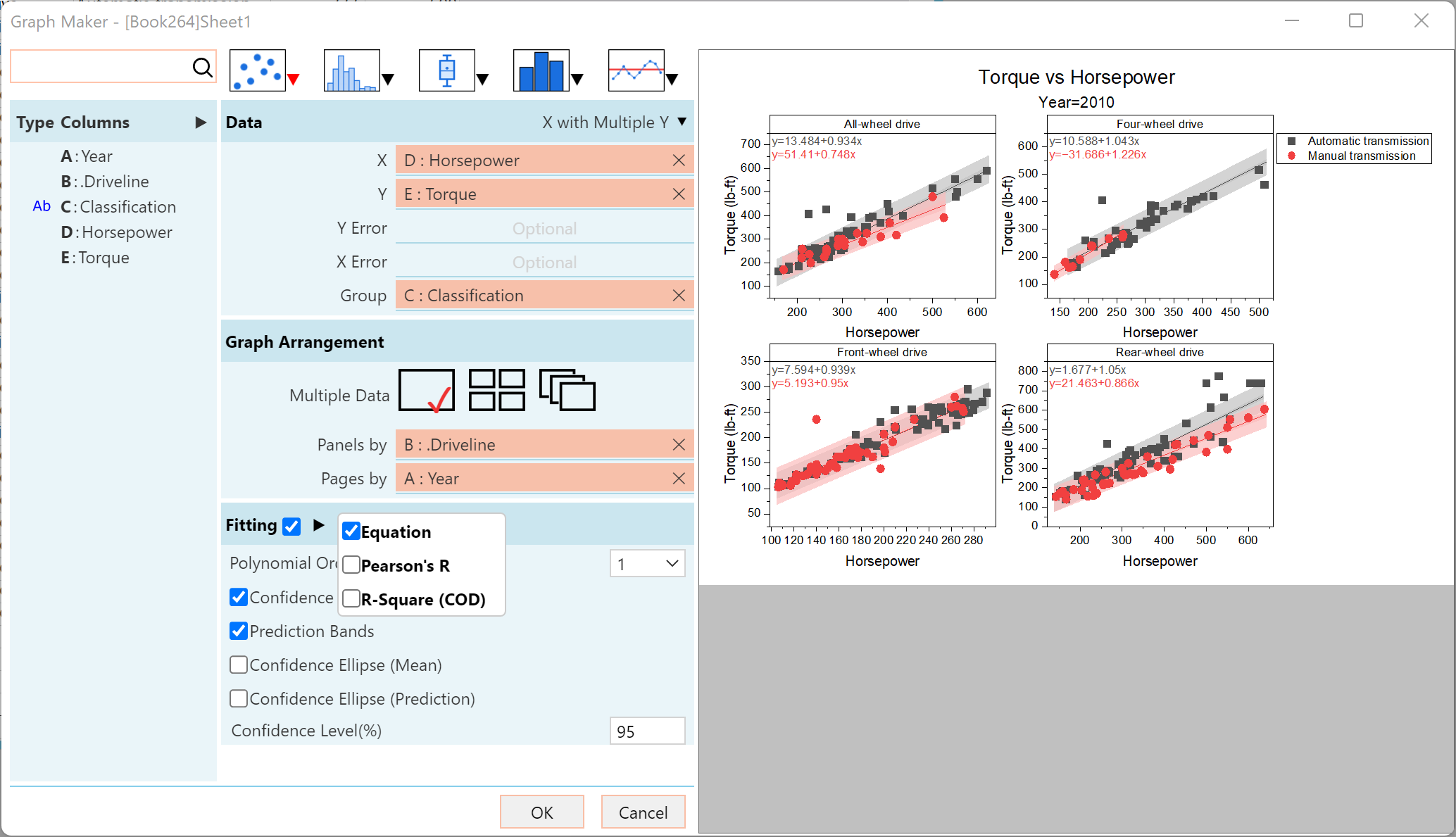Select the line series plot type icon
The height and width of the screenshot is (837, 1456).
(636, 70)
